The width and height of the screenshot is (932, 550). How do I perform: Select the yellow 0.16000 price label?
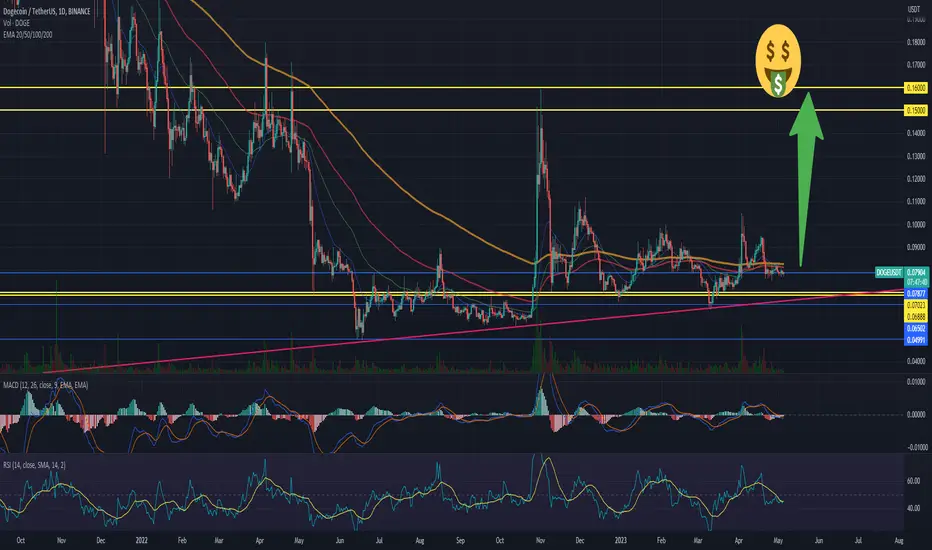coord(916,88)
